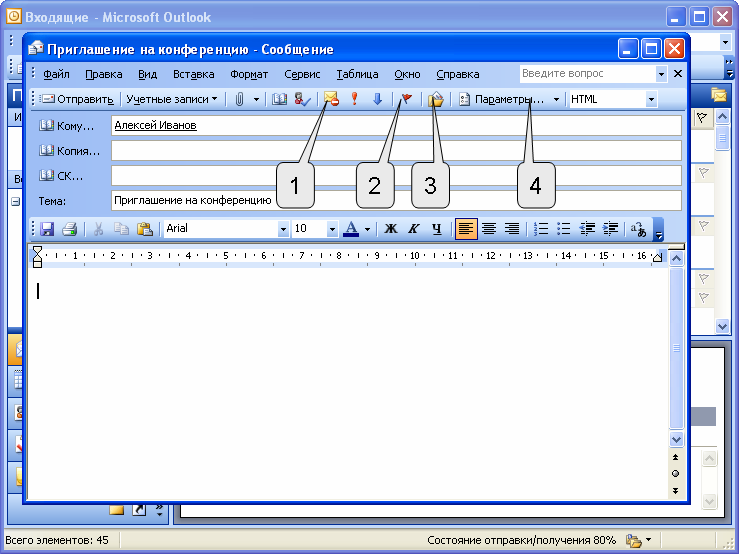Screen dimensions: 739x554
Task: Select align left button
Action: coord(466,229)
